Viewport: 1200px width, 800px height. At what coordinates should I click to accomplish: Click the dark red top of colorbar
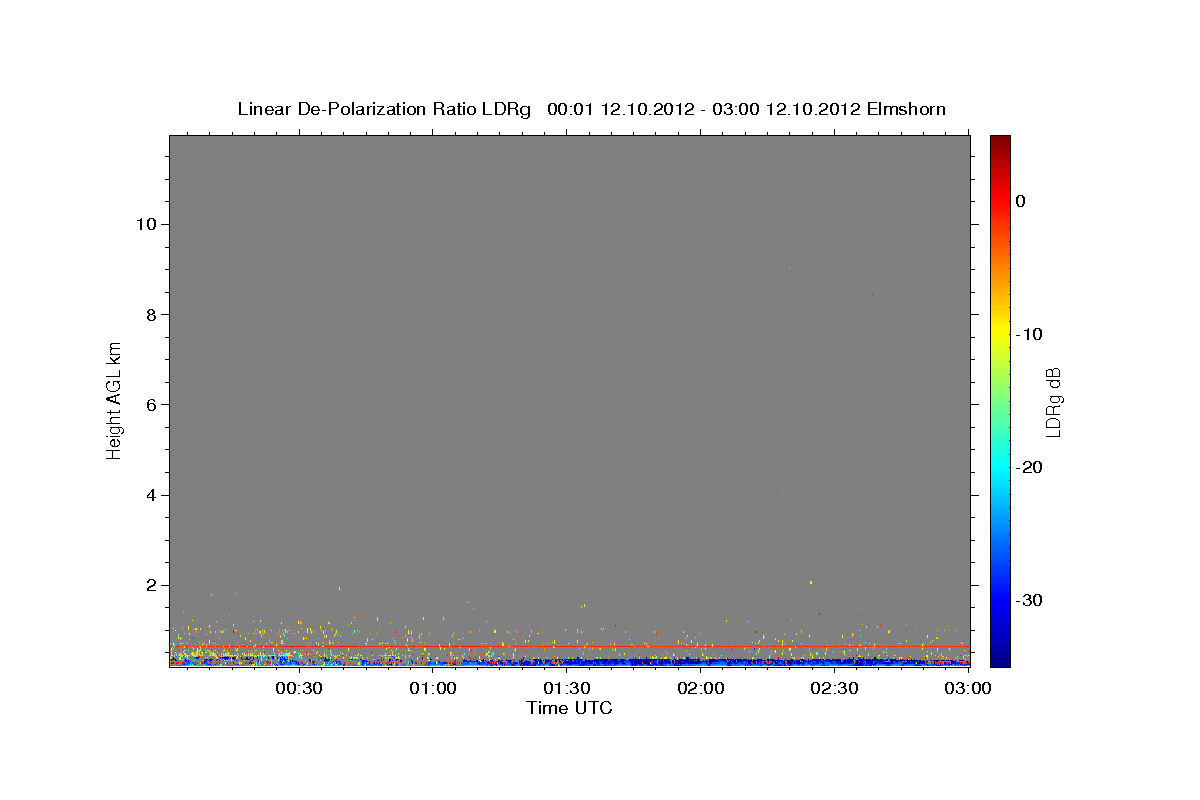point(999,143)
